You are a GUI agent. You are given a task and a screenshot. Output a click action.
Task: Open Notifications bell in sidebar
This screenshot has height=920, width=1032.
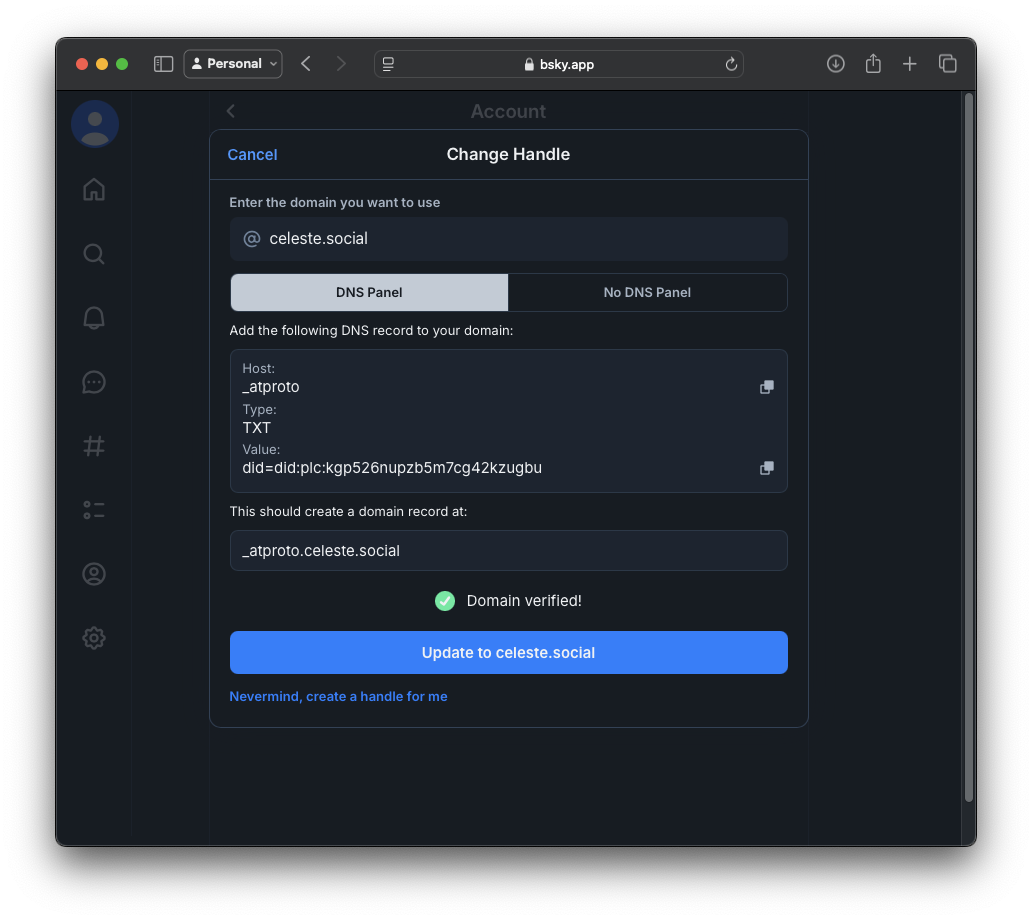click(x=94, y=318)
